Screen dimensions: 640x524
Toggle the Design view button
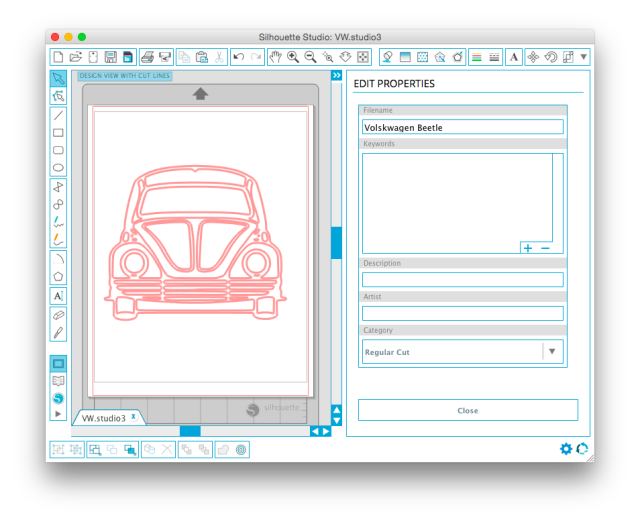(58, 363)
